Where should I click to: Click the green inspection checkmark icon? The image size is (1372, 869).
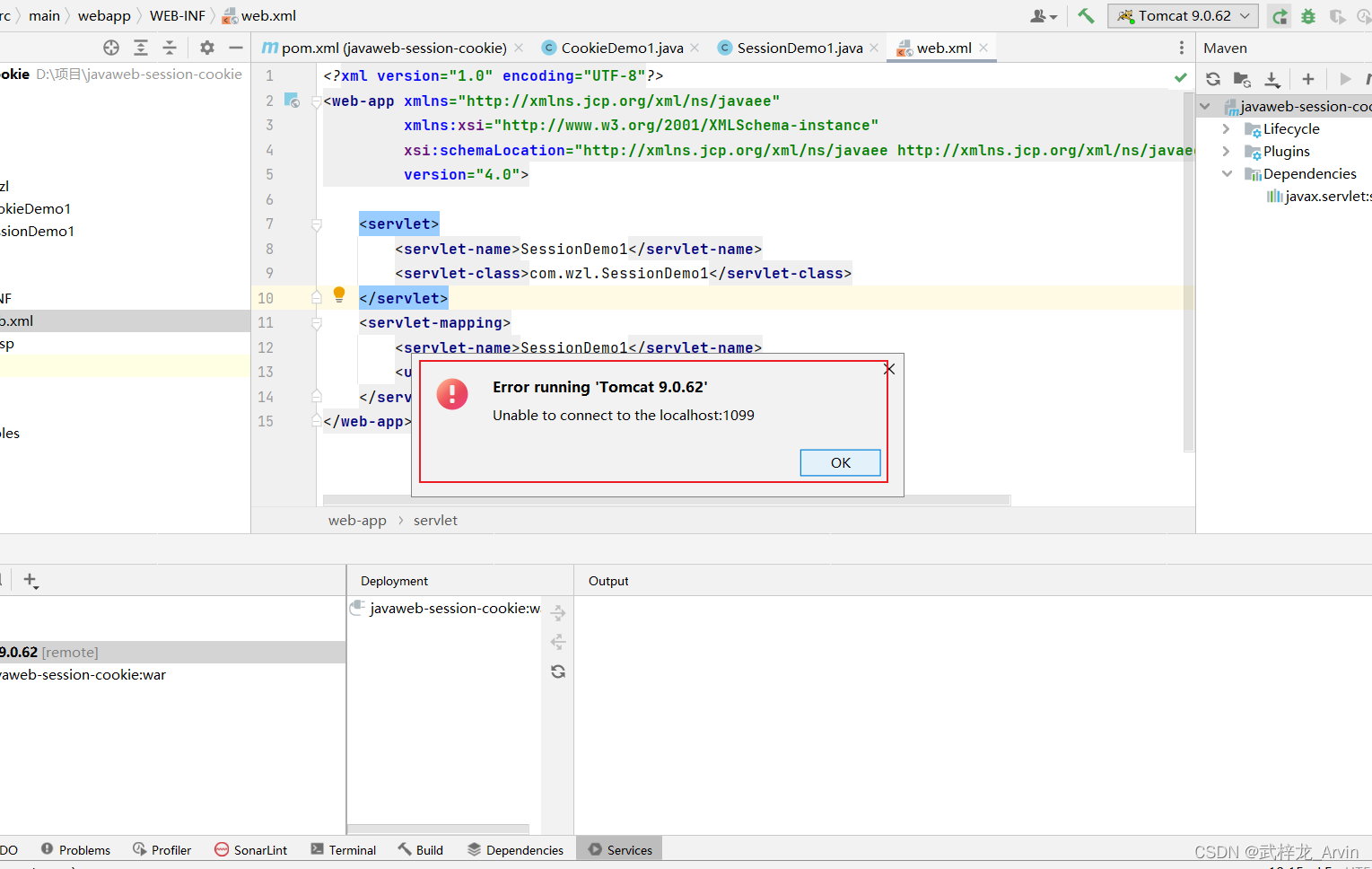click(x=1181, y=77)
